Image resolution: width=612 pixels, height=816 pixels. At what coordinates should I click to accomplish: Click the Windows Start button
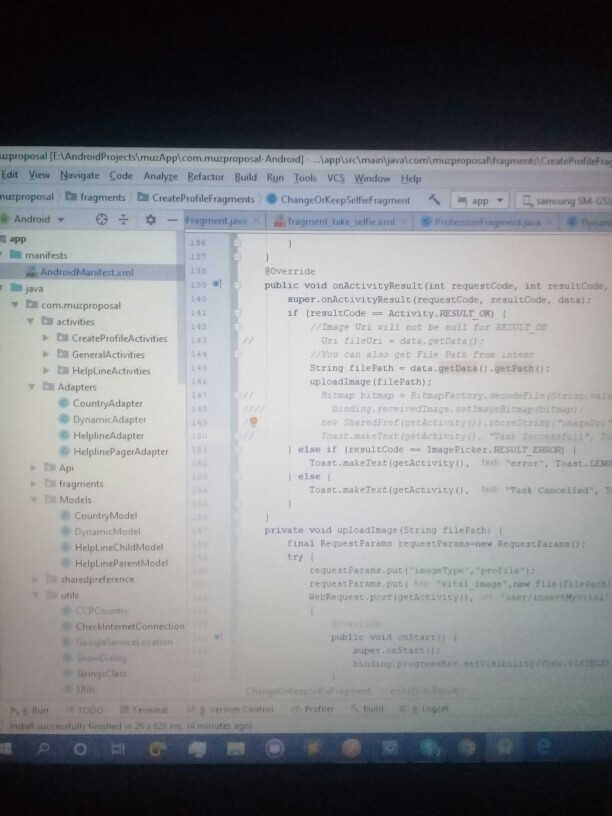click(x=10, y=747)
